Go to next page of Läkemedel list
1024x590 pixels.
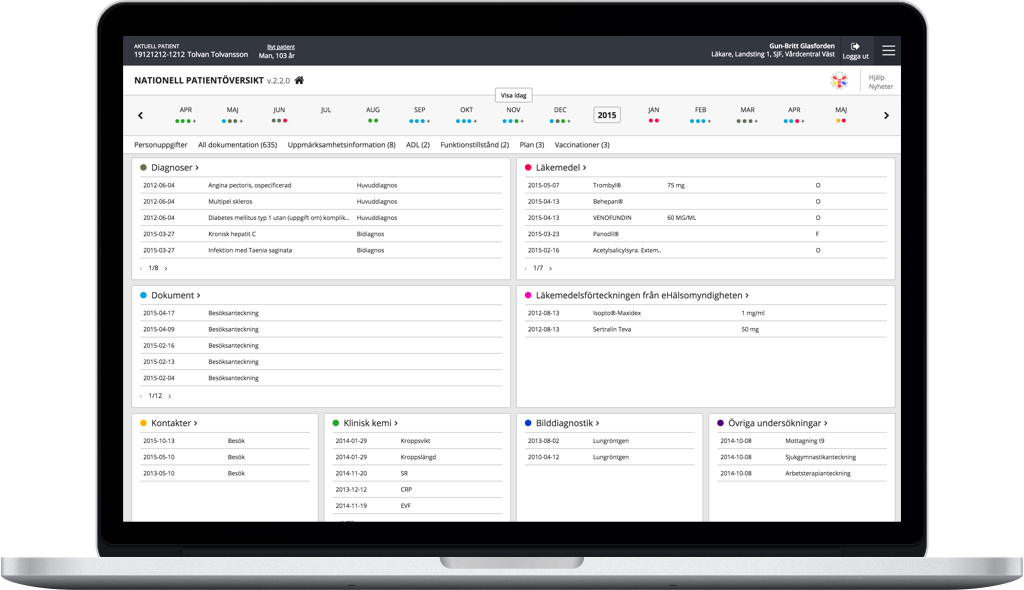pyautogui.click(x=550, y=268)
